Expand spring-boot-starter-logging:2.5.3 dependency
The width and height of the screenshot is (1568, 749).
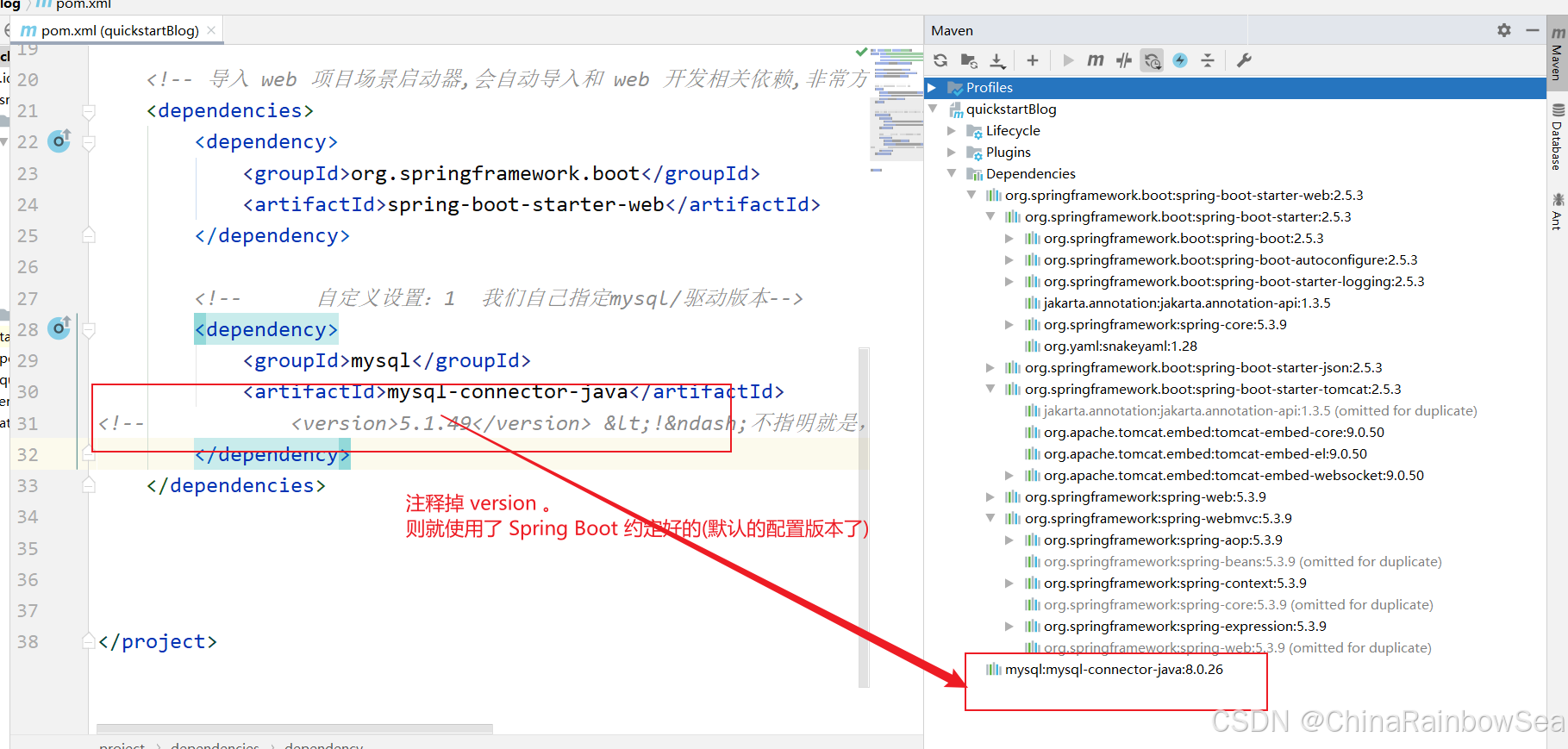[x=1009, y=282]
